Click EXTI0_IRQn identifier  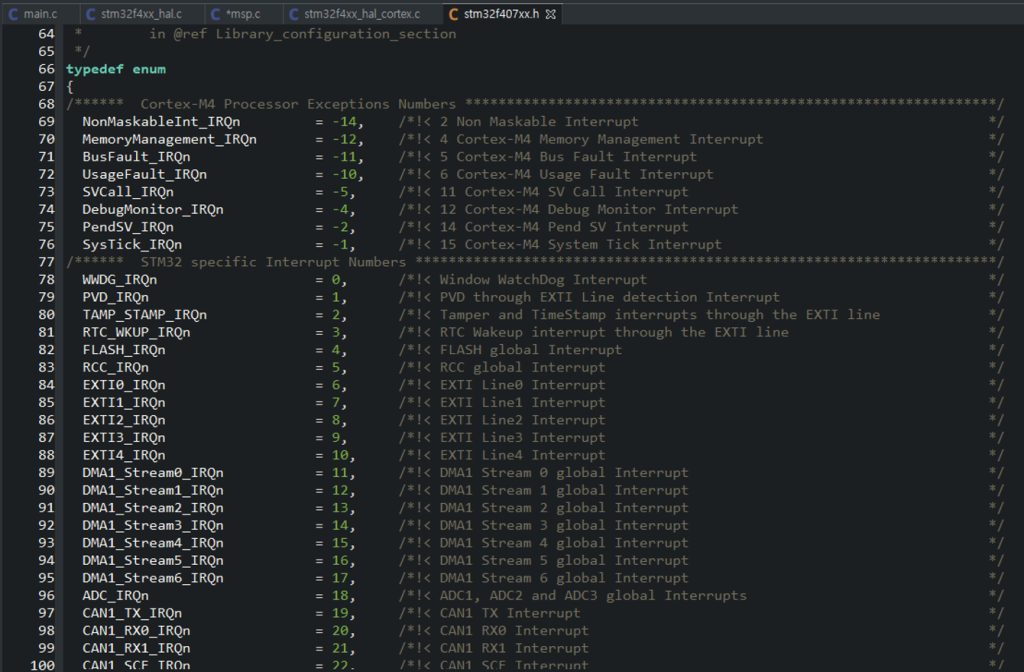(x=124, y=385)
